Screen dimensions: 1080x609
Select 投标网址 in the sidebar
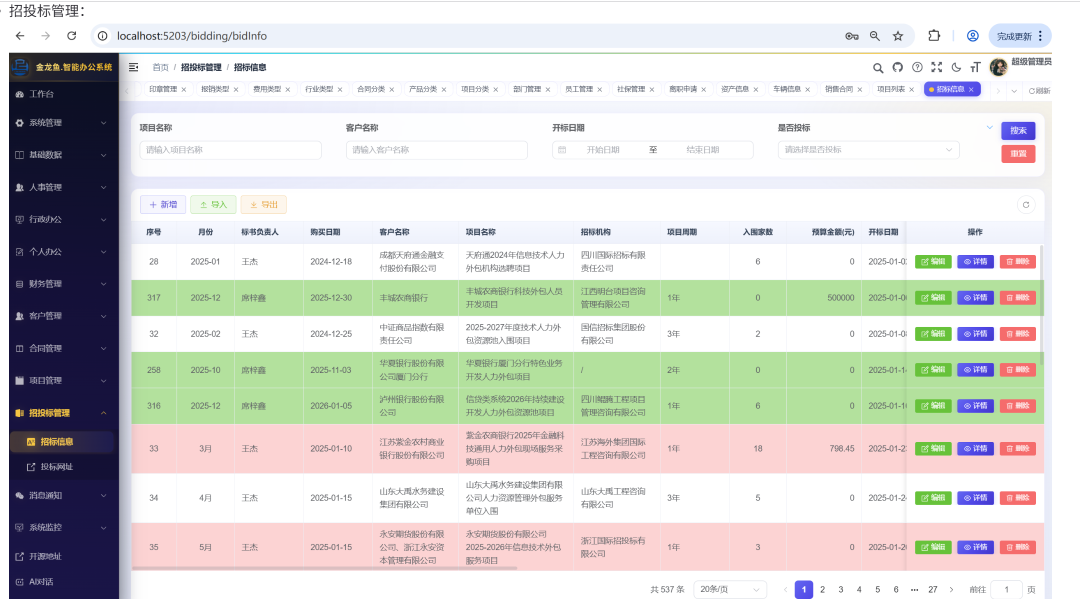56,467
